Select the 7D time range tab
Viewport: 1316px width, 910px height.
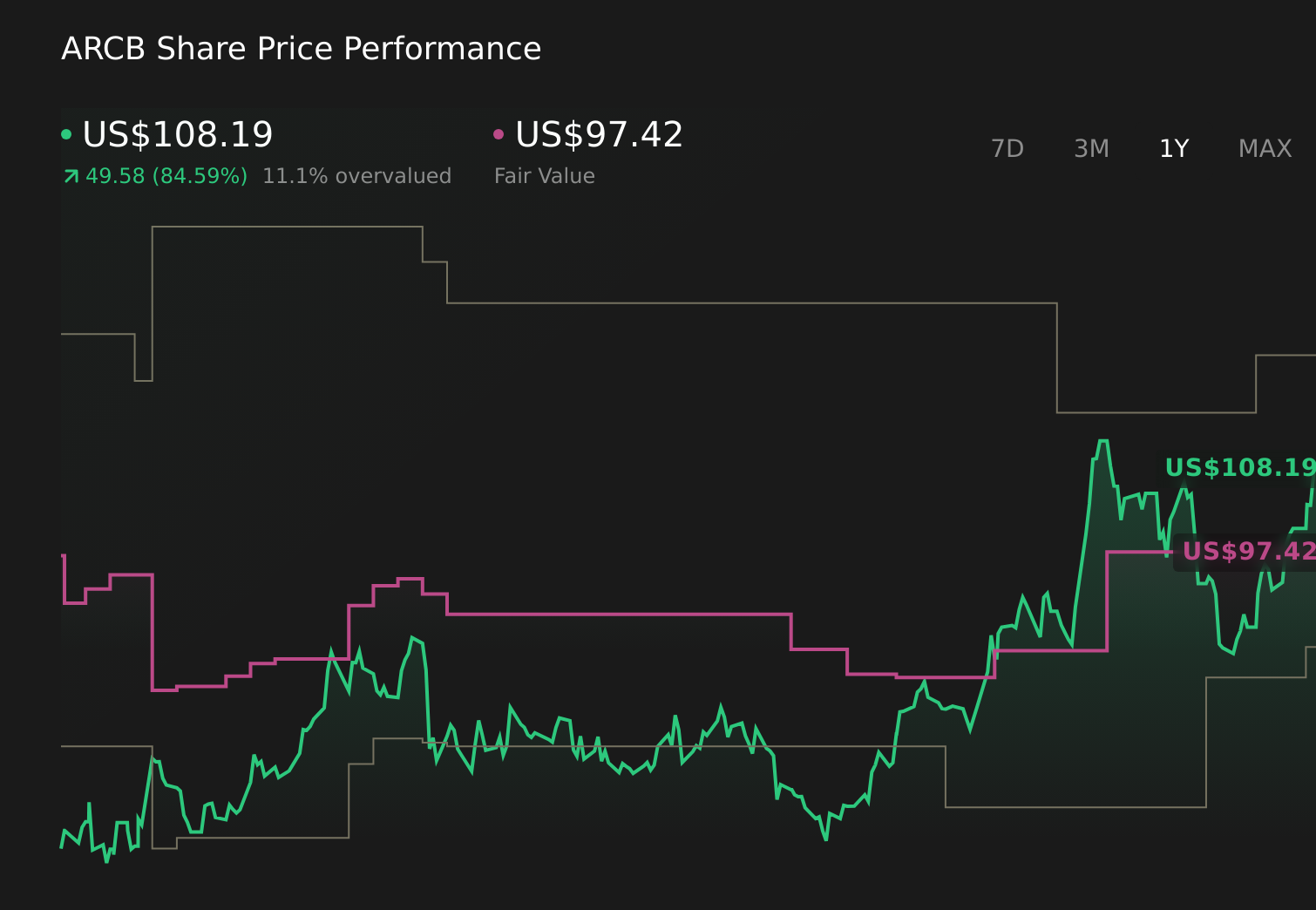(x=1007, y=149)
